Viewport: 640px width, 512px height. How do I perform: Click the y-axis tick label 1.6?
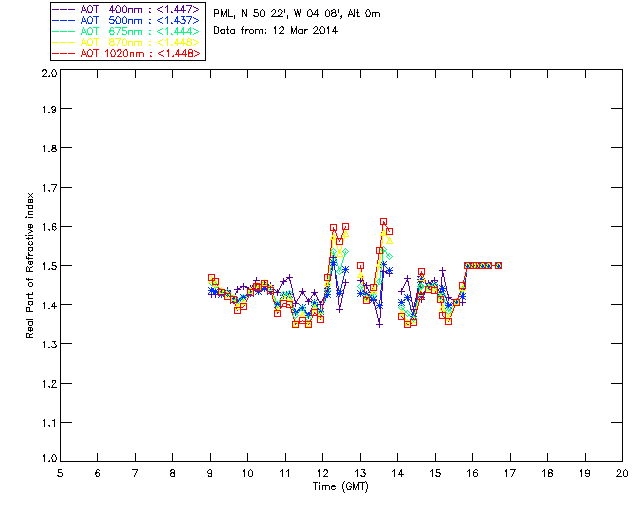(49, 227)
